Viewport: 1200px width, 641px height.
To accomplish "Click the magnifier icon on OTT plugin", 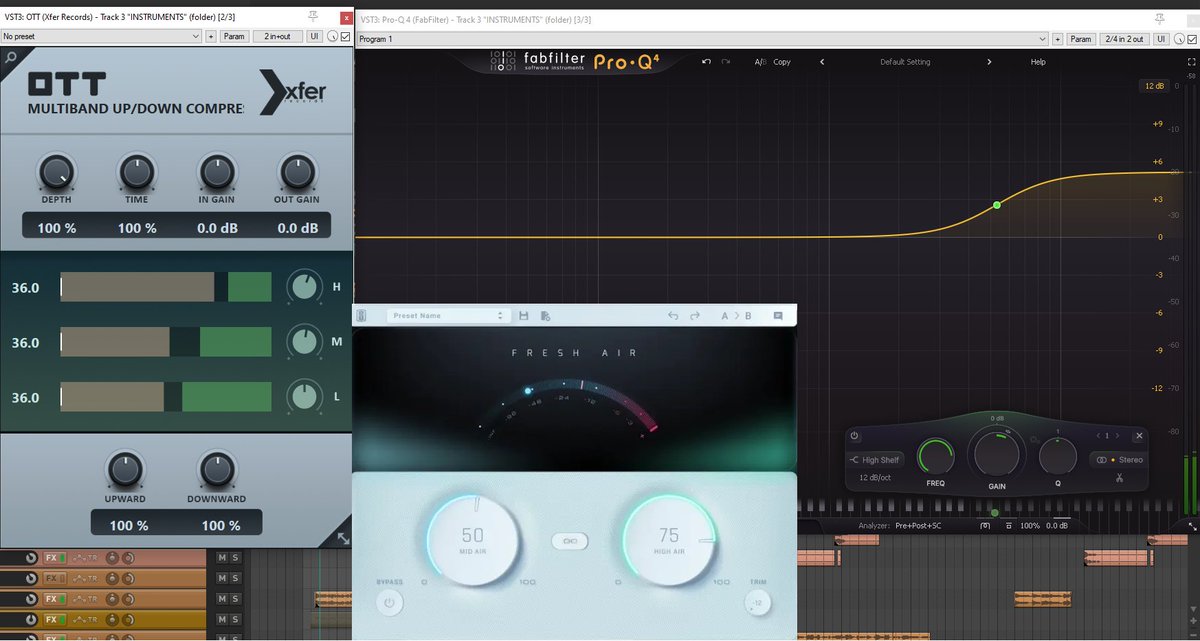I will 10,59.
